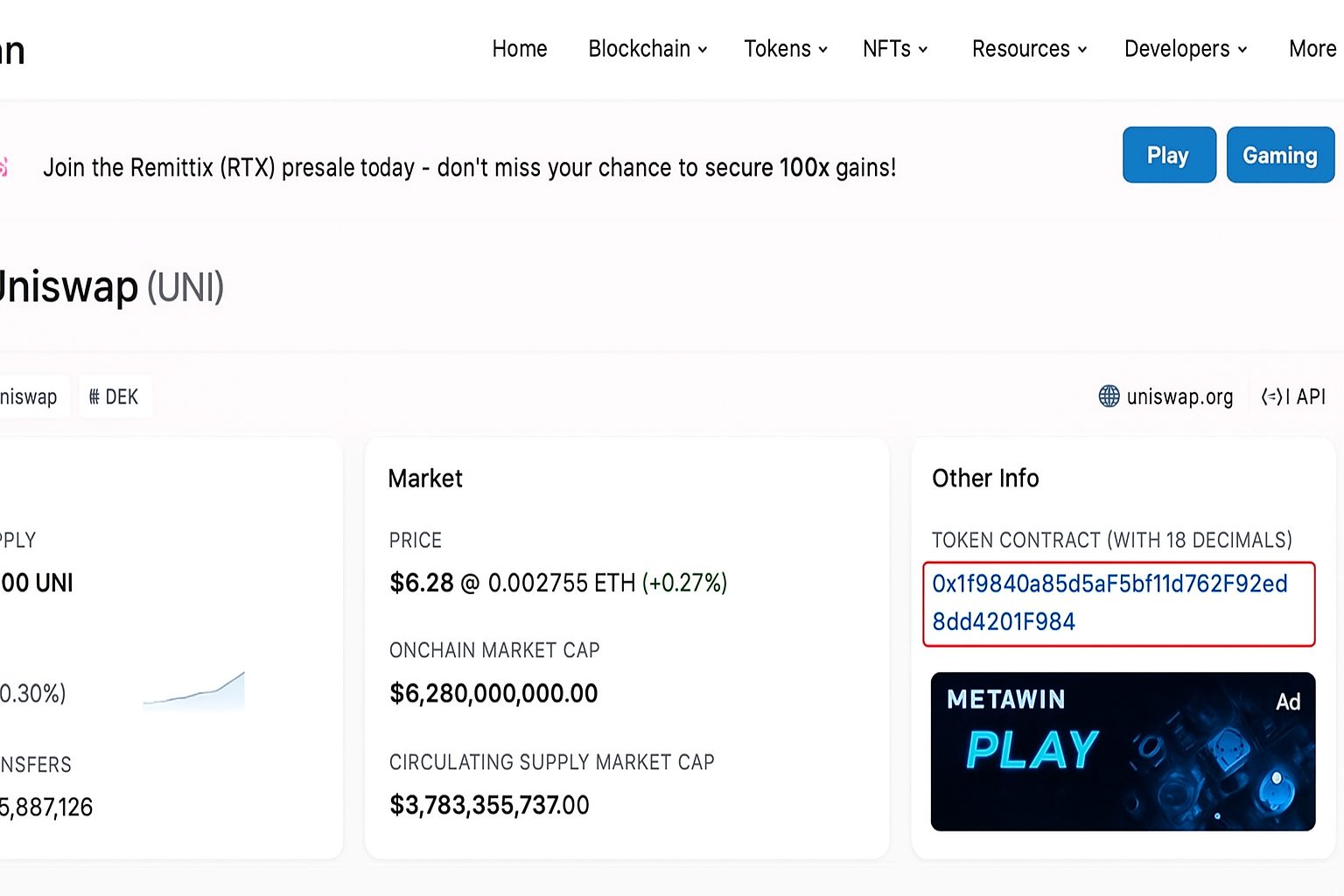Screen dimensions: 1344x896
Task: Click the hash icon on DEK tag
Action: pos(94,397)
